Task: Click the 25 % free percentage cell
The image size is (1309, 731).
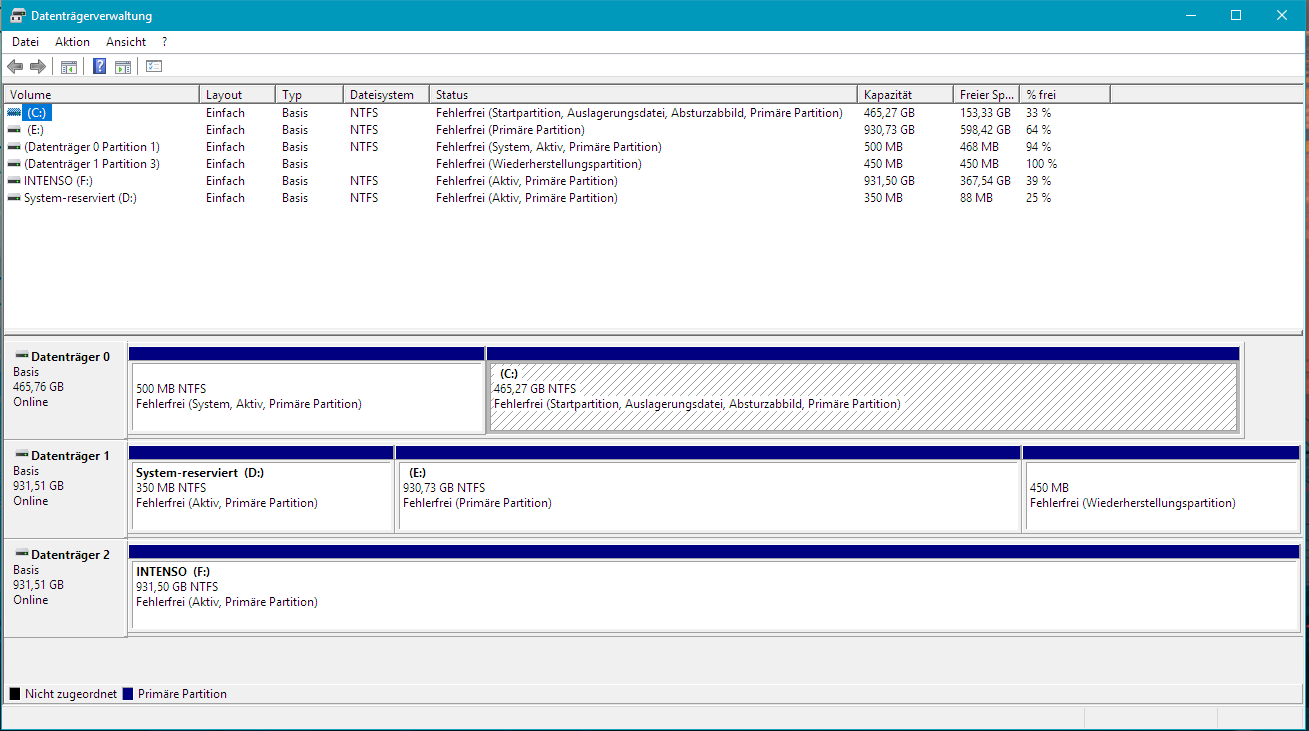Action: pyautogui.click(x=1038, y=198)
